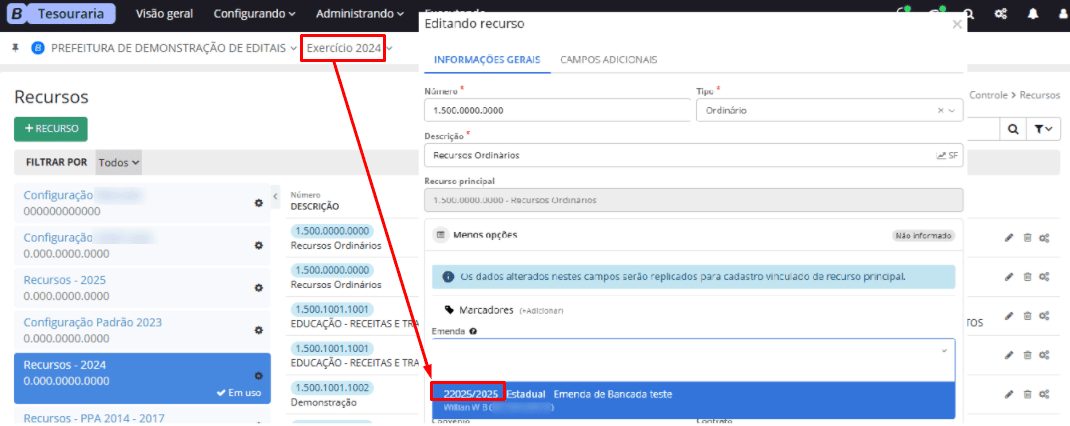
Task: Click the Betha B logo icon
Action: [16, 14]
